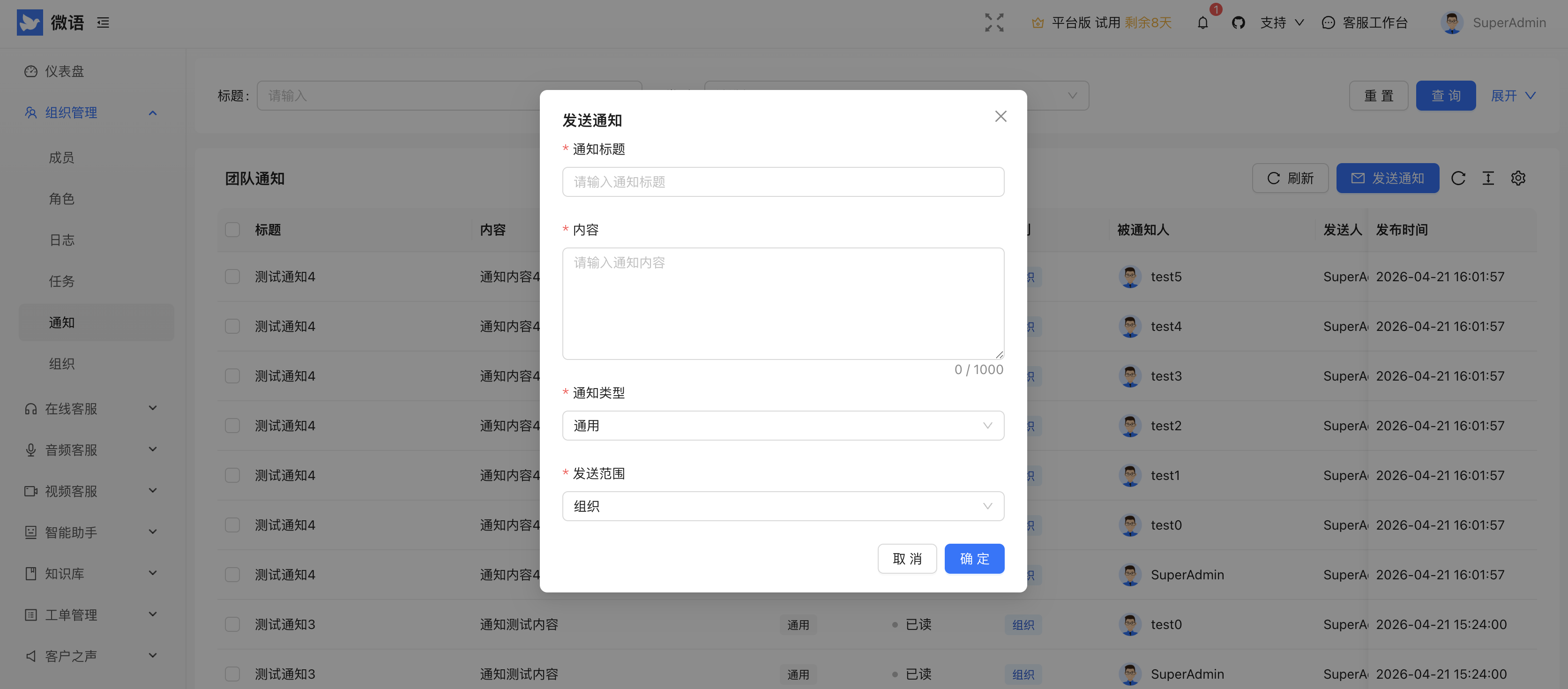Go to 成员 menu item
Image resolution: width=1568 pixels, height=689 pixels.
(x=96, y=157)
